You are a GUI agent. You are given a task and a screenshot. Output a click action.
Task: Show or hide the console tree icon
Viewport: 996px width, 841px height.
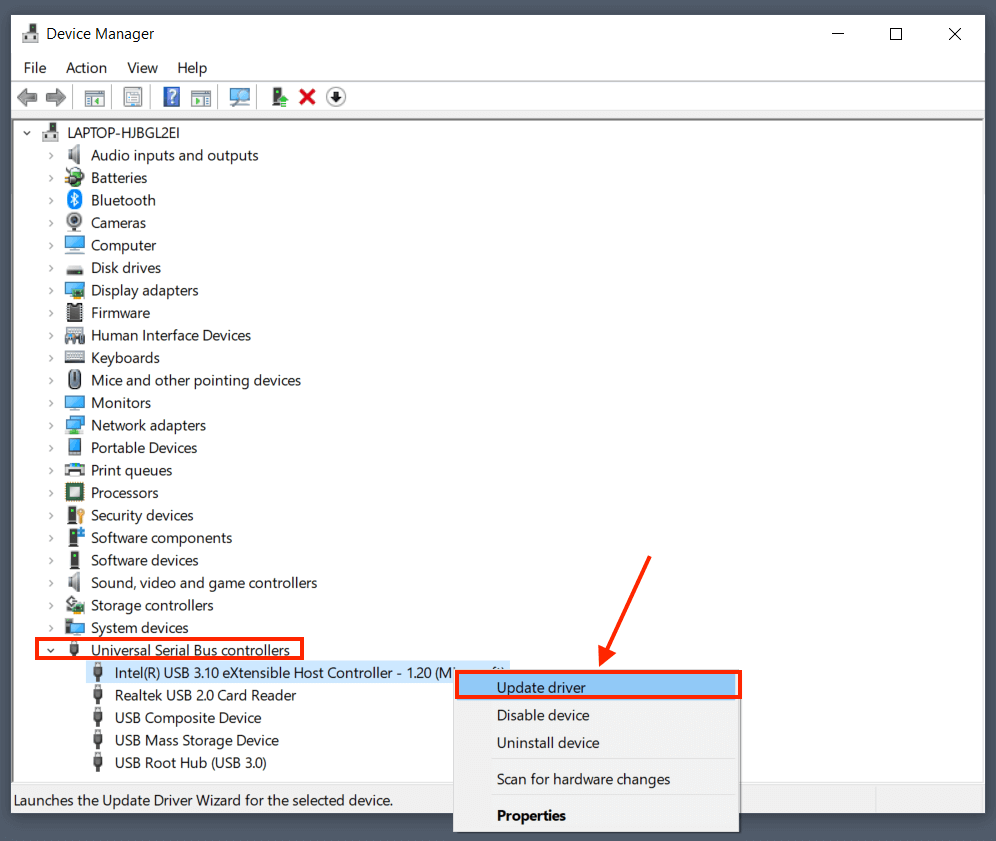pyautogui.click(x=95, y=98)
